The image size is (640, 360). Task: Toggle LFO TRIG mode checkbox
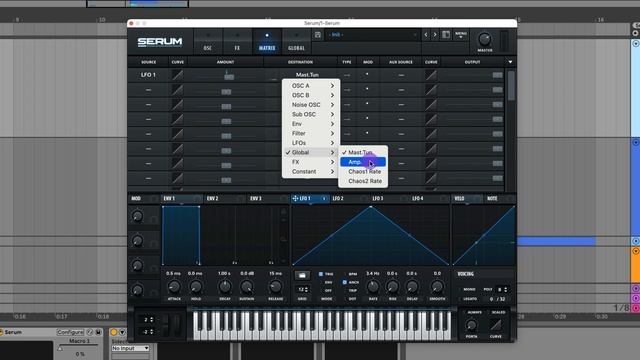click(x=321, y=274)
